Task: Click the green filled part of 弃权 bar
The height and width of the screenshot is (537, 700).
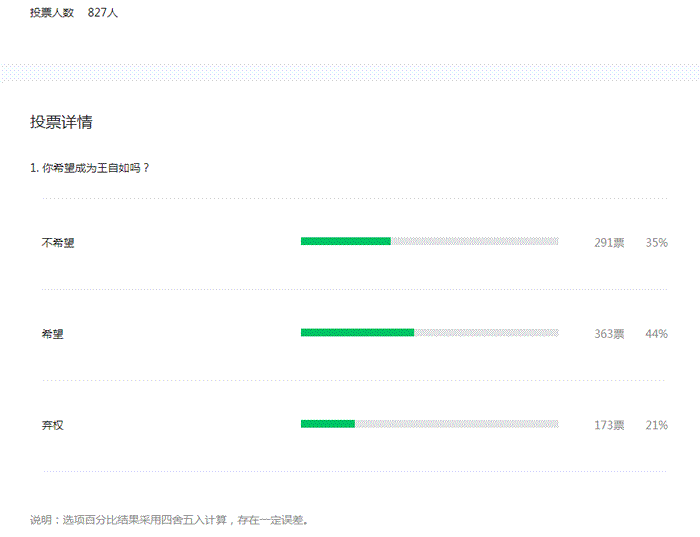Action: pos(328,424)
